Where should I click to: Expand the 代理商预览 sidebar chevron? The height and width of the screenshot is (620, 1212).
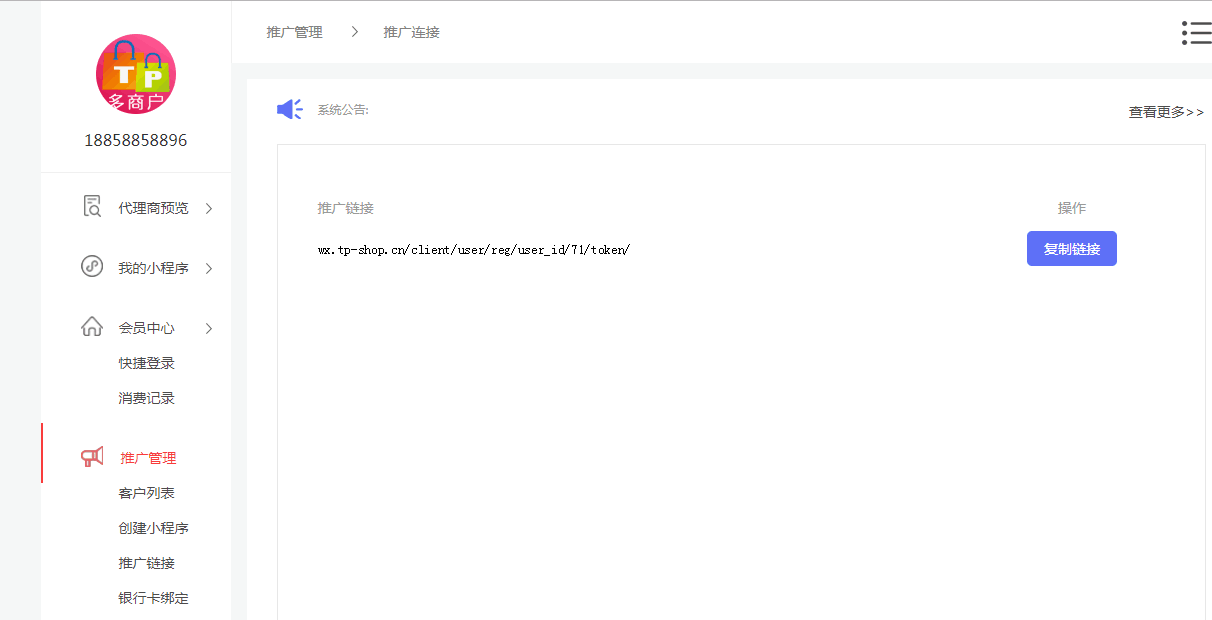[209, 207]
